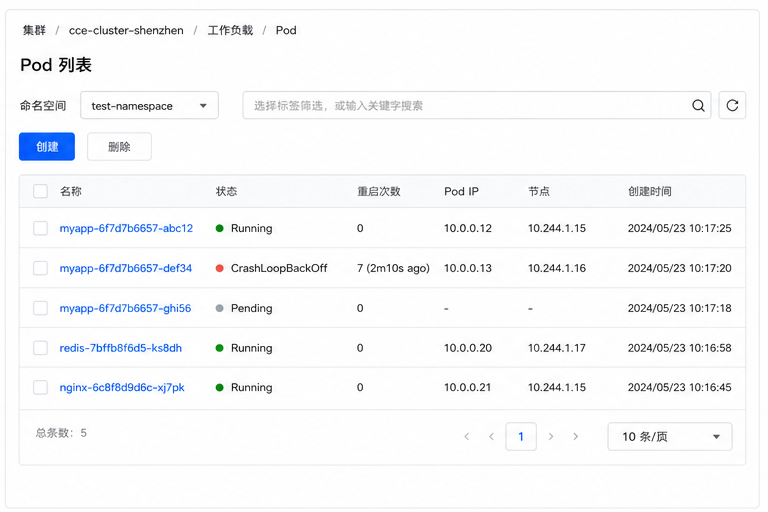Go to the first page arrow

click(467, 437)
